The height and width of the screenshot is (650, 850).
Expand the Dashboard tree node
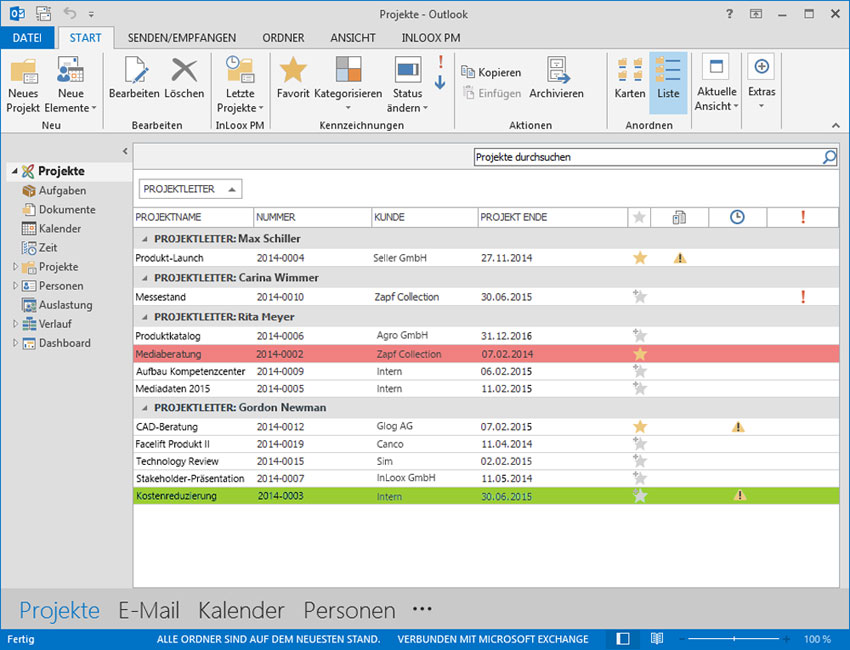(15, 343)
